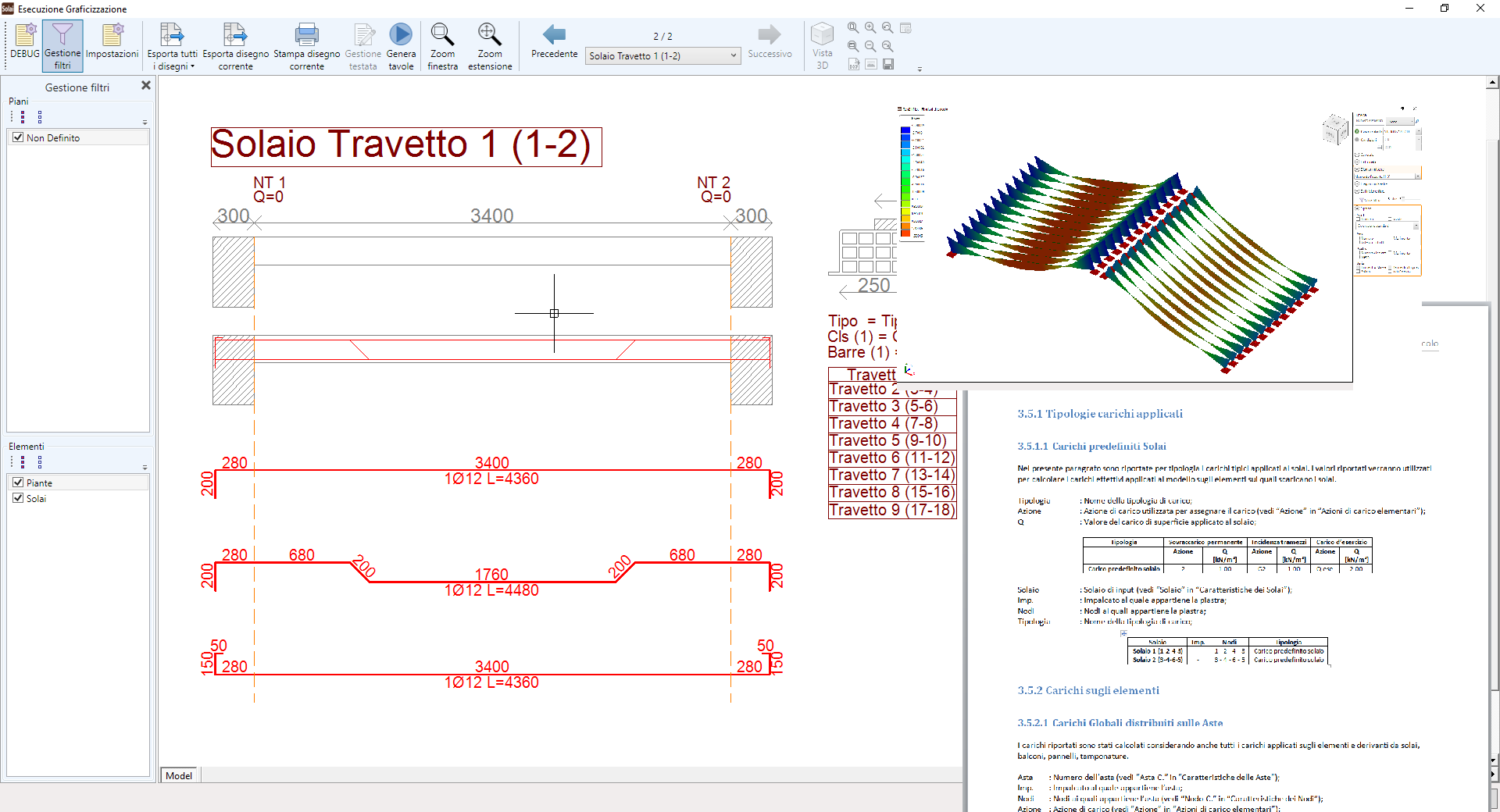Screen dimensions: 1500x812
Task: Select Travetto 6 (11-12) in list
Action: [891, 458]
